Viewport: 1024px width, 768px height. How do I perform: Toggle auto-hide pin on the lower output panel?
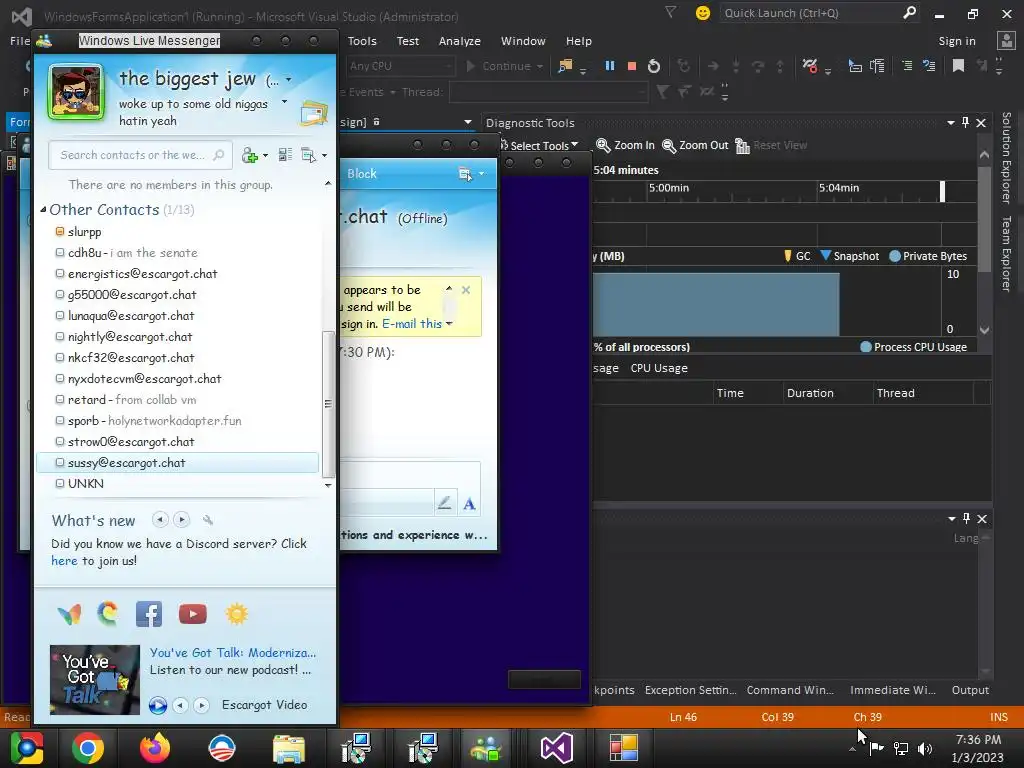(967, 519)
